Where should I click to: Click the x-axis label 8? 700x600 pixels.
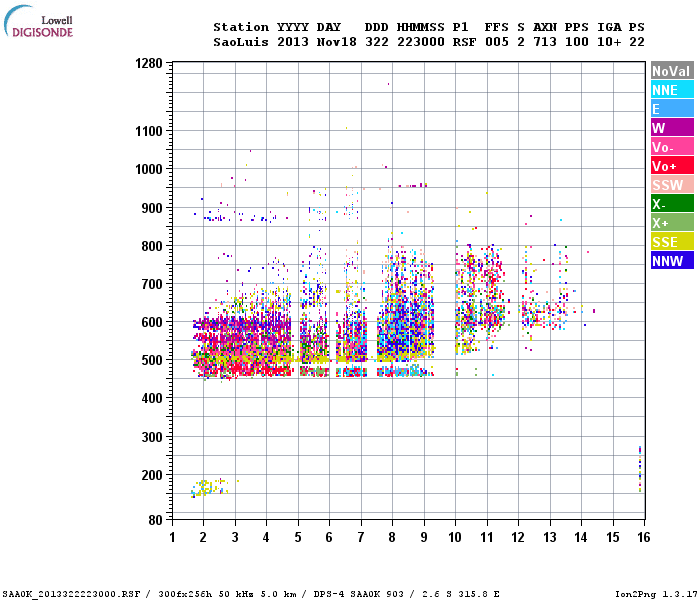392,537
